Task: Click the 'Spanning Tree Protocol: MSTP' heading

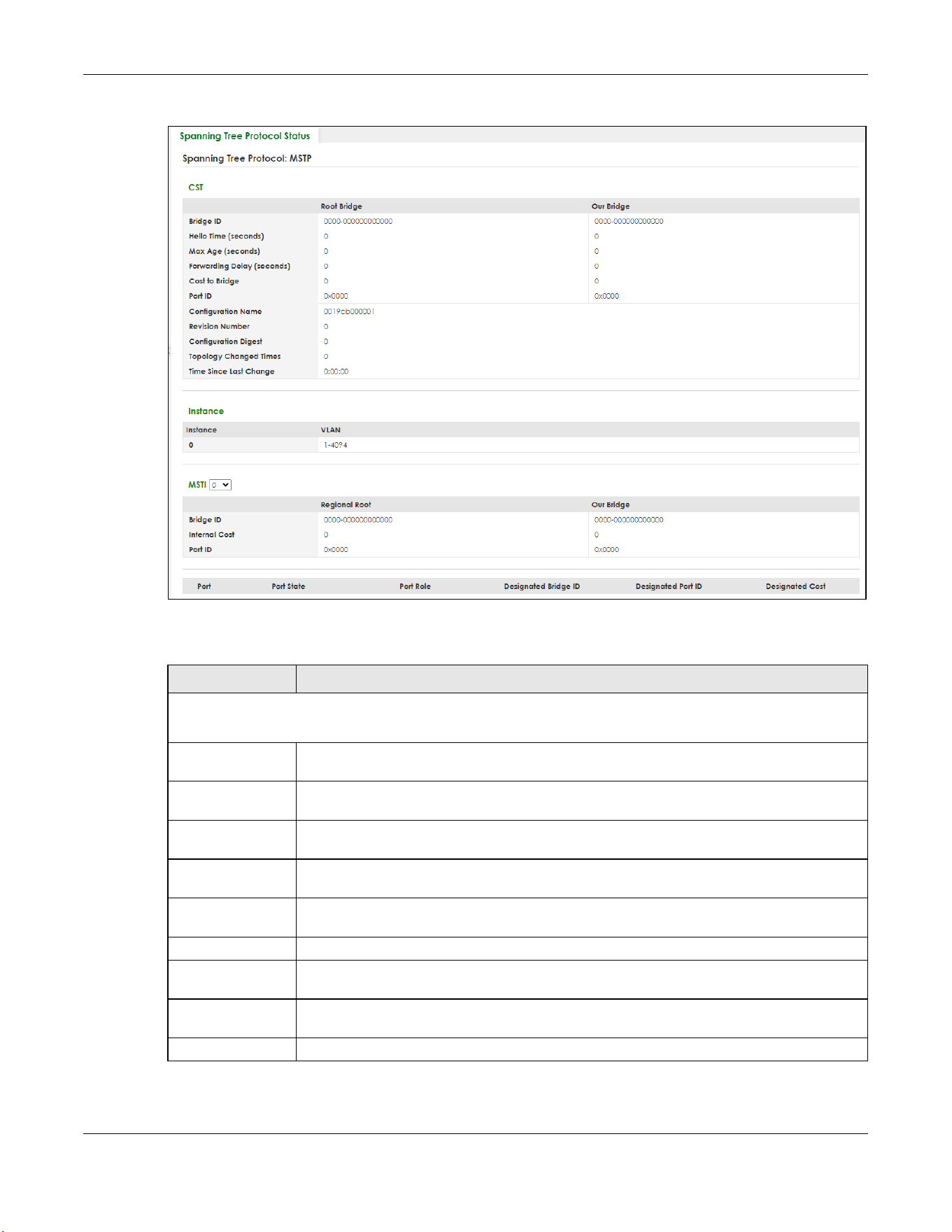Action: click(x=247, y=159)
